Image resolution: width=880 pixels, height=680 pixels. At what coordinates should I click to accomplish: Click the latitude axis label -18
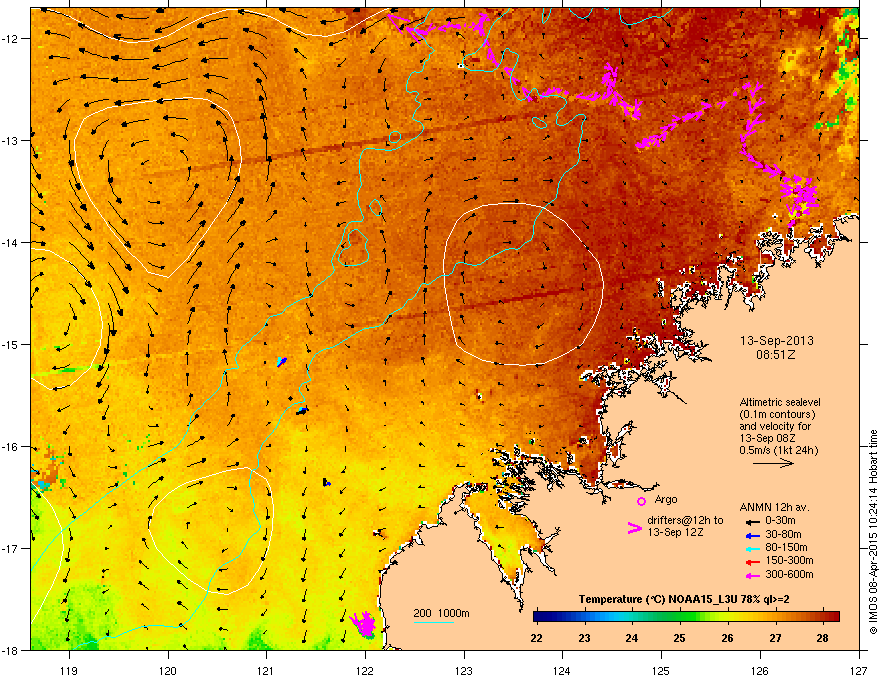[x=12, y=650]
